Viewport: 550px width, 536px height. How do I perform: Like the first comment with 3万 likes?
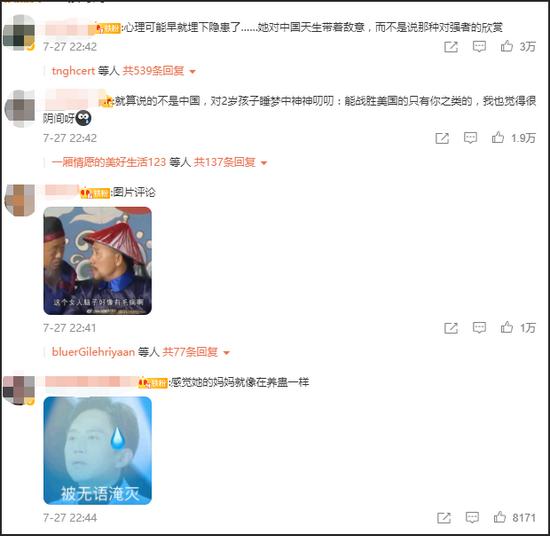[x=507, y=46]
